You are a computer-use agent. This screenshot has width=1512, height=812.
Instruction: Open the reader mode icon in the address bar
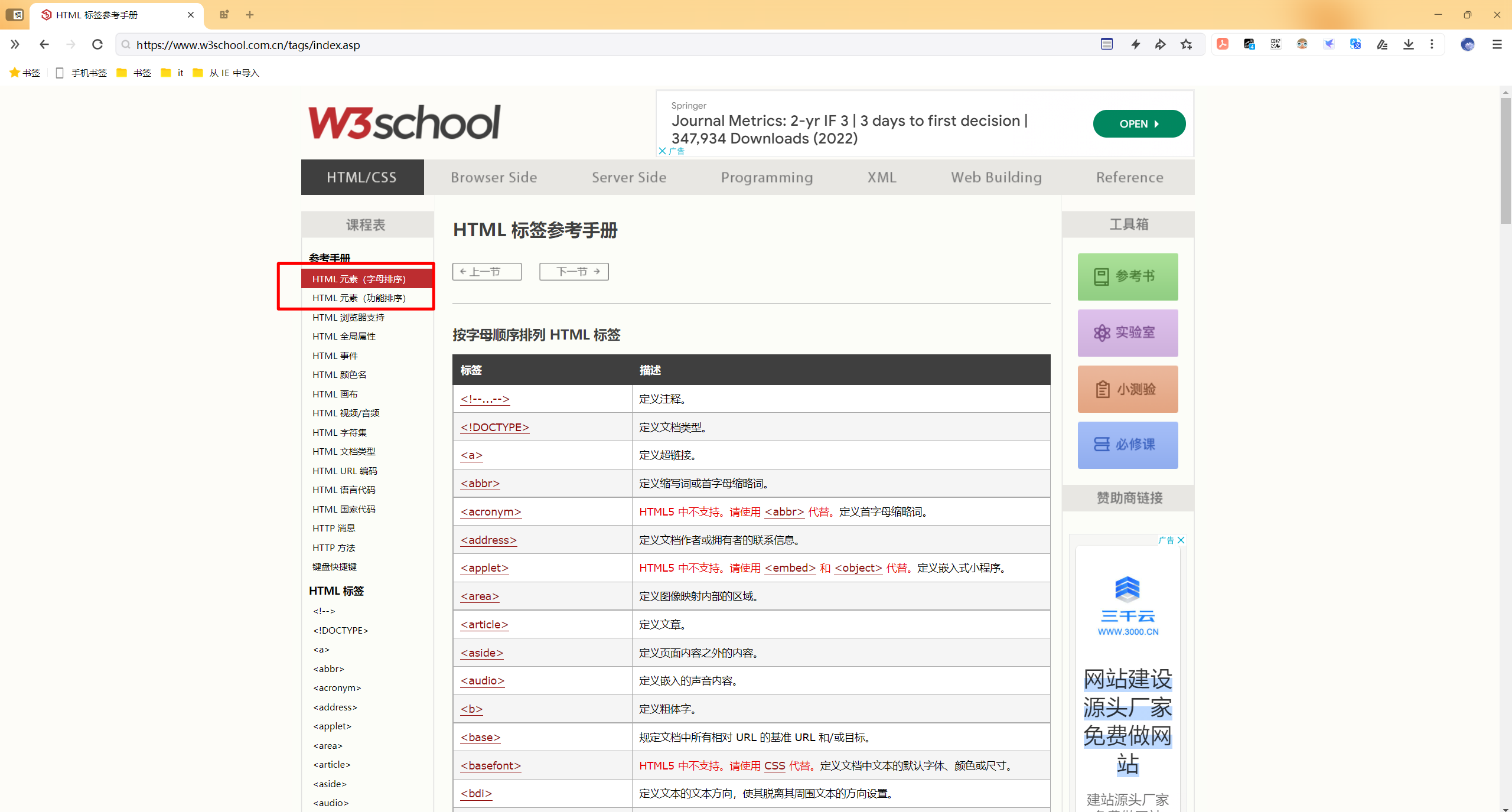[x=1107, y=44]
